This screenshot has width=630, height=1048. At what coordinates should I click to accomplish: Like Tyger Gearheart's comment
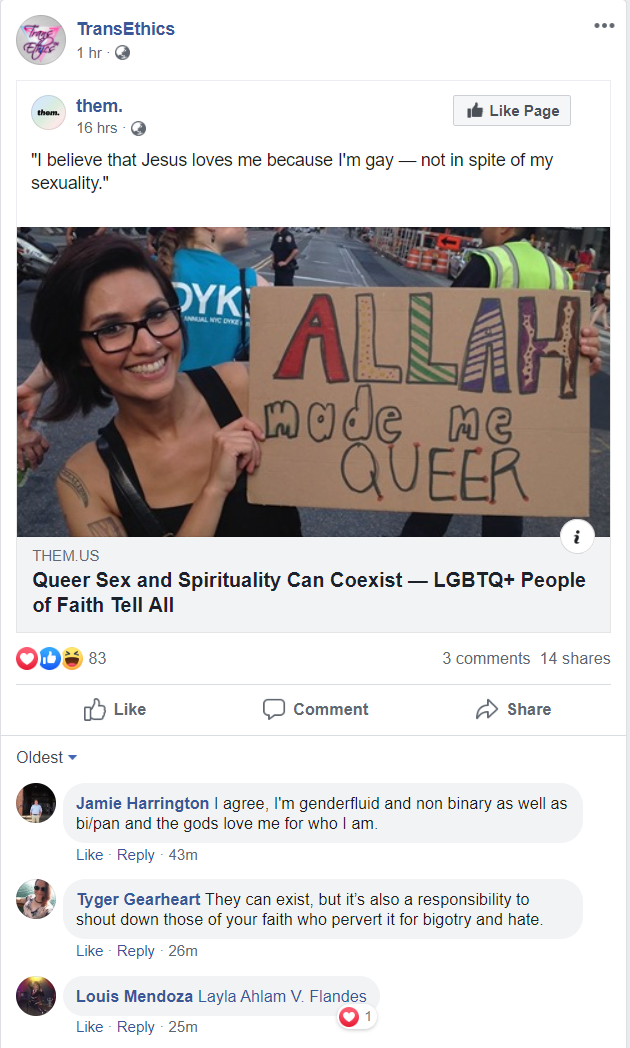pos(90,950)
